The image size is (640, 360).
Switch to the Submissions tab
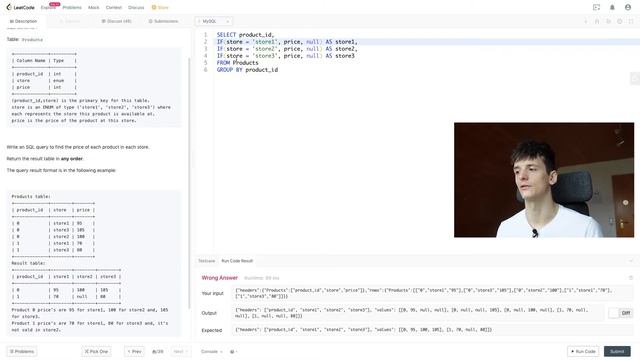(x=163, y=21)
